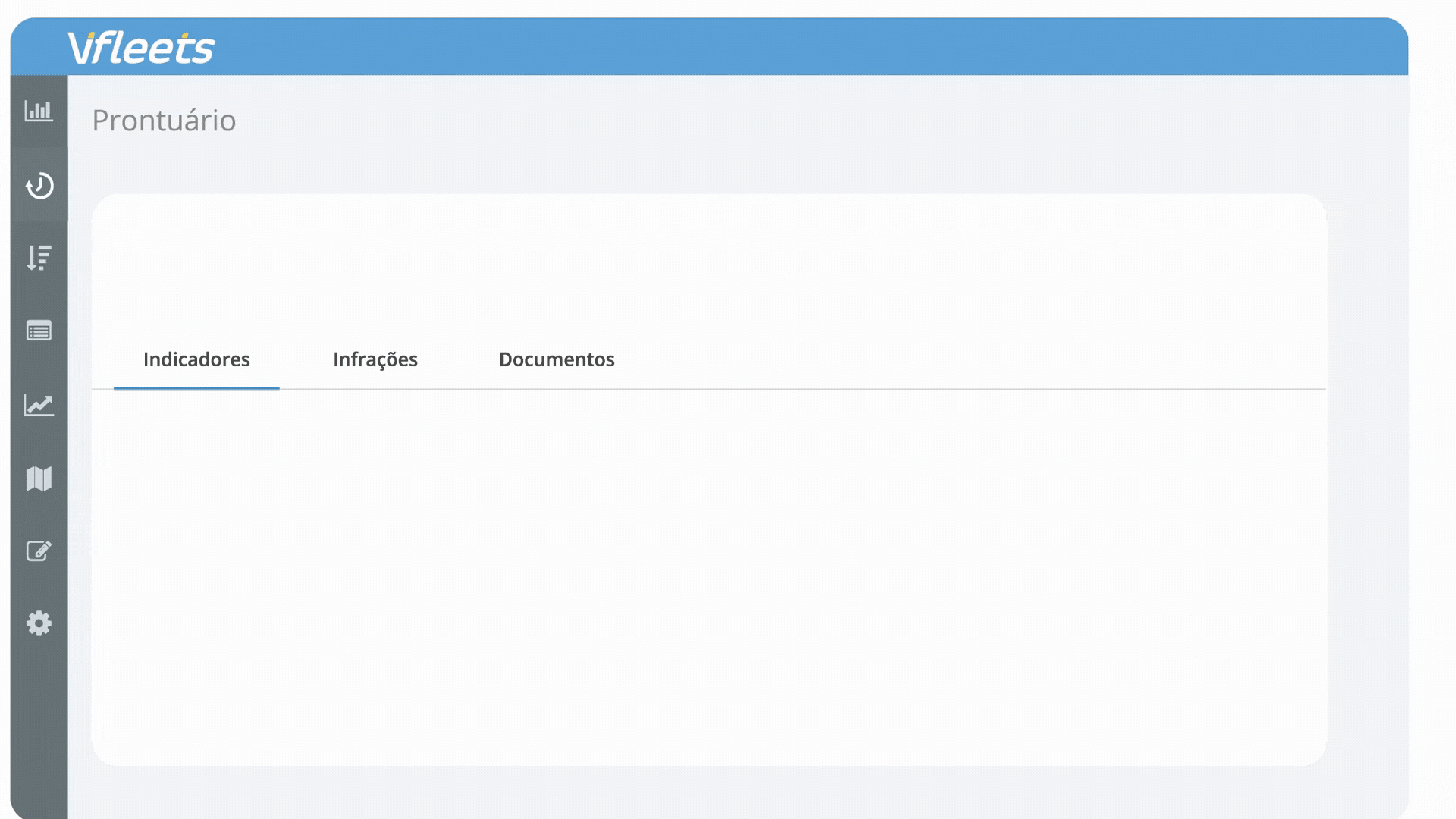
Task: Open the bar chart dashboard sidebar icon
Action: pyautogui.click(x=39, y=111)
